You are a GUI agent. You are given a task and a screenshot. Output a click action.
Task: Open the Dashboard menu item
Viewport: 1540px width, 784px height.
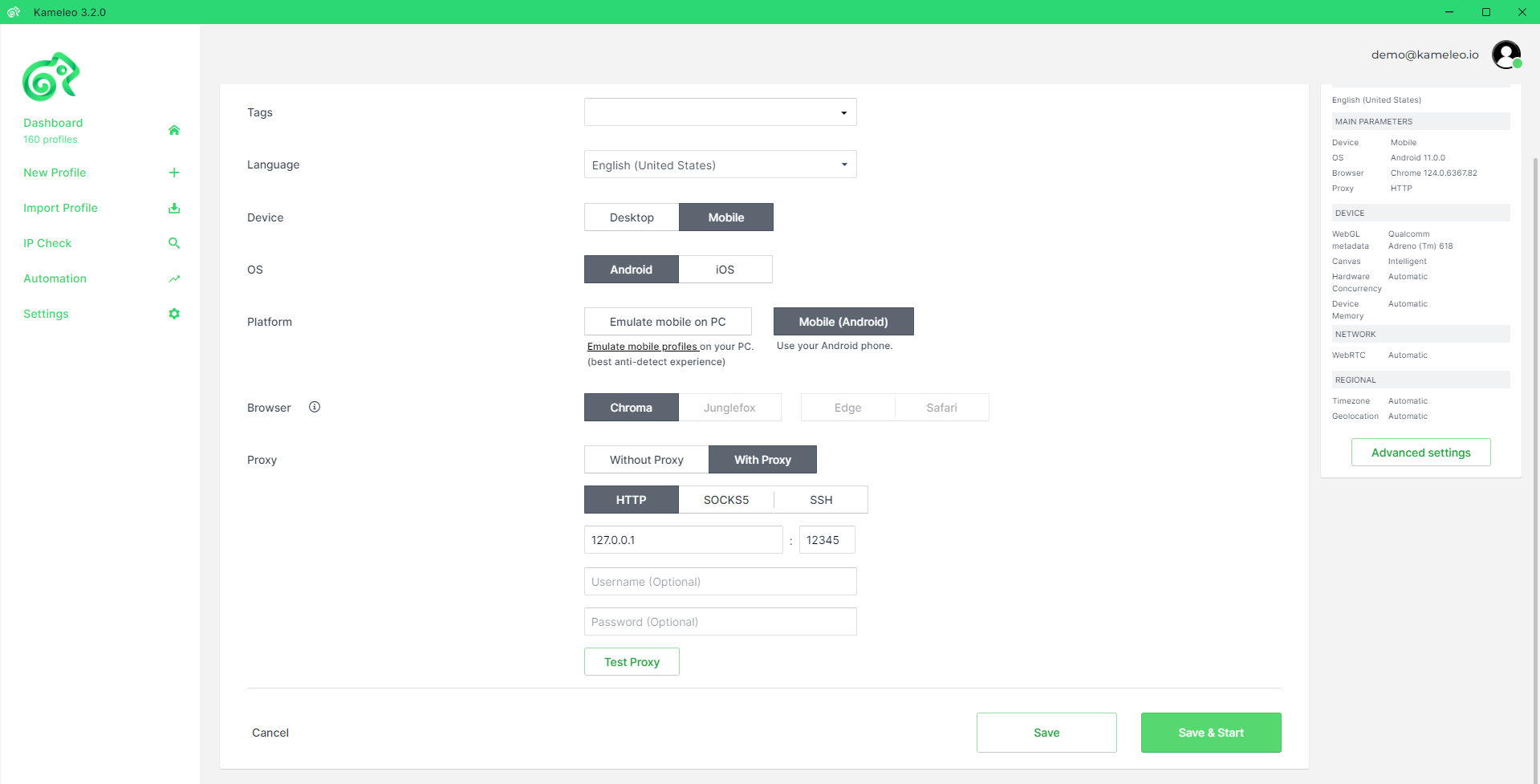[x=53, y=123]
